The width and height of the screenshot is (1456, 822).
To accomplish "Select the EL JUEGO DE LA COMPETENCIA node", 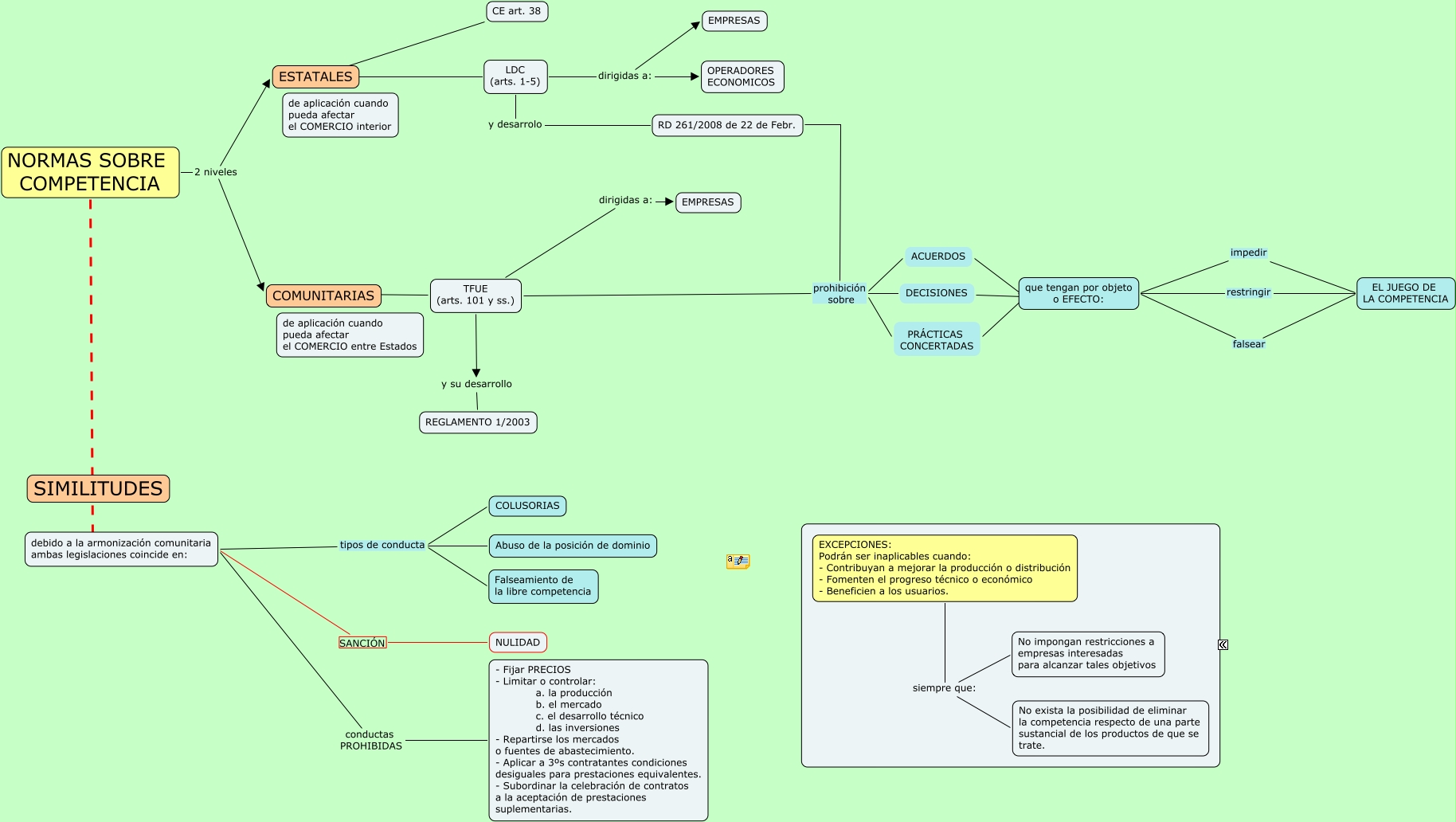I will pos(1405,293).
